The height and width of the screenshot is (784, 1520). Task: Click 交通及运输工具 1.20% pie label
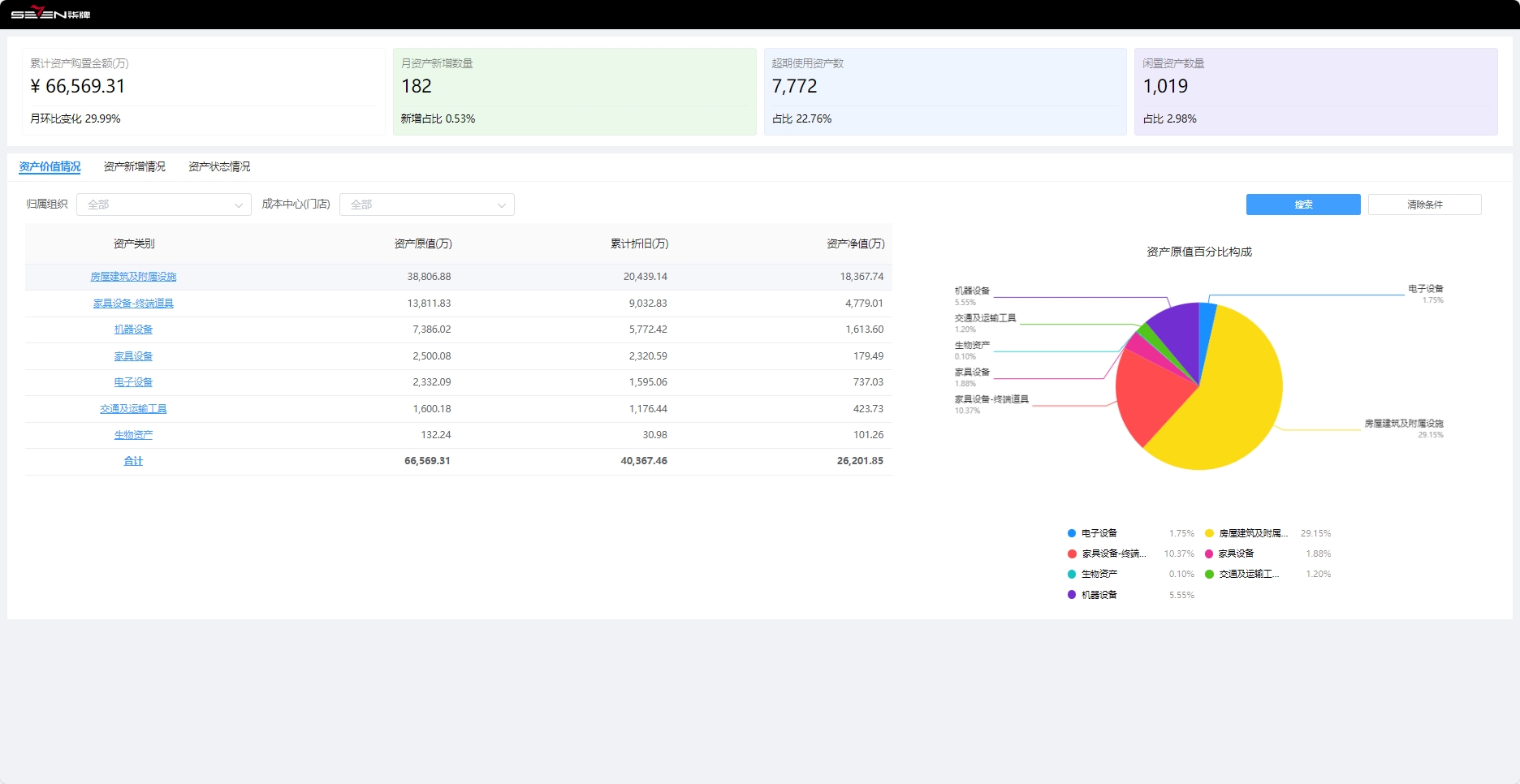coord(985,323)
